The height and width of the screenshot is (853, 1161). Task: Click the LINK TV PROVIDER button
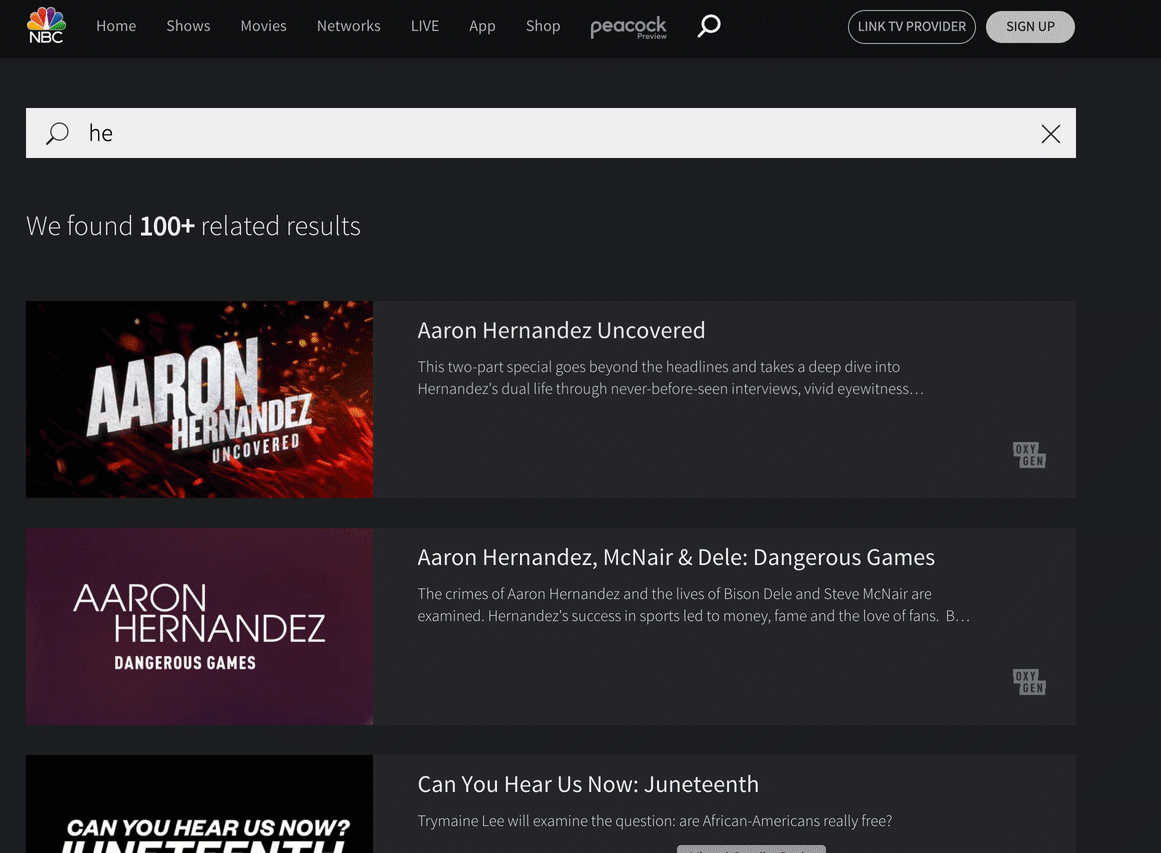point(911,27)
